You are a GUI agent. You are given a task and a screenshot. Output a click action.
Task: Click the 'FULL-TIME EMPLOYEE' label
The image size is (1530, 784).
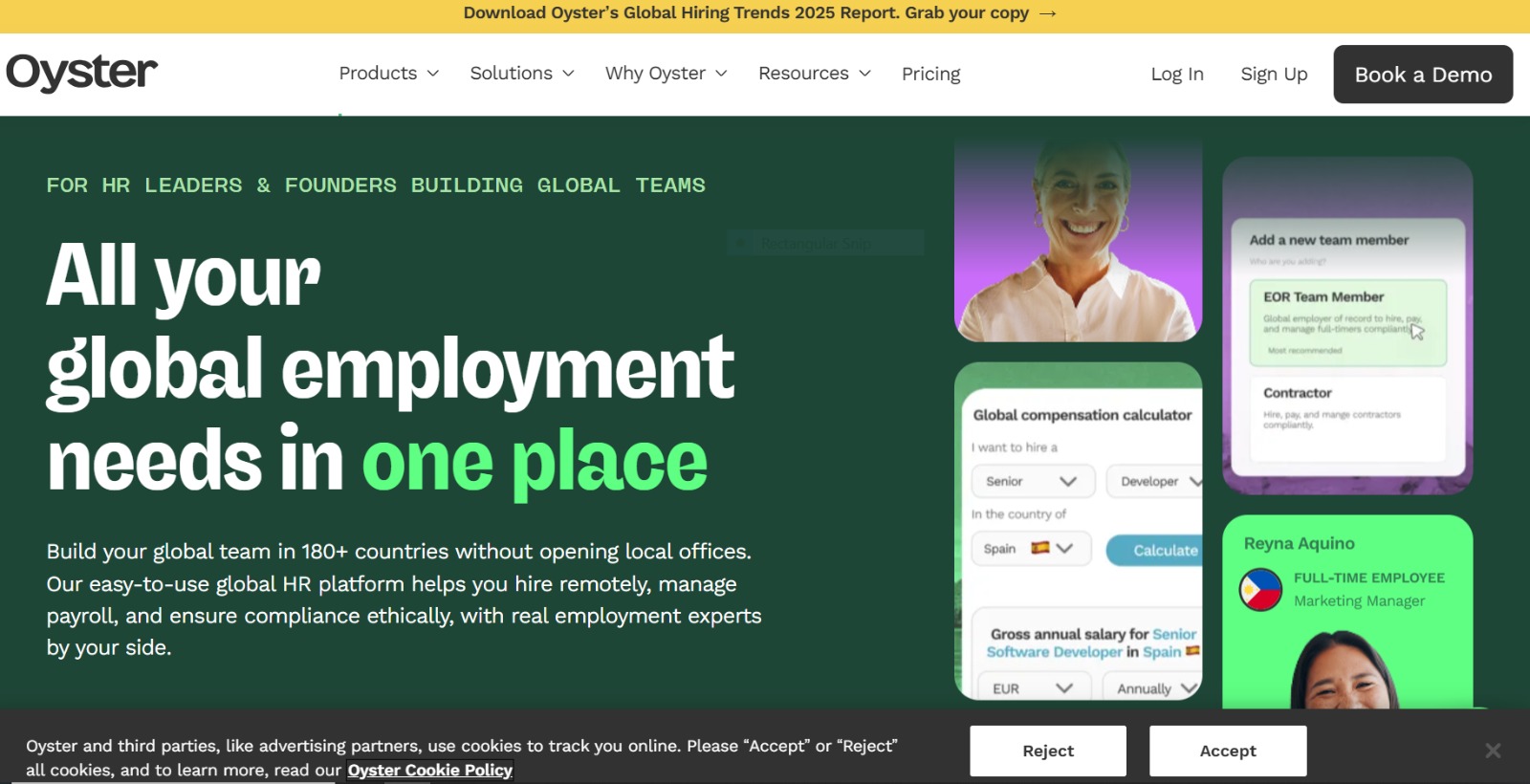1368,577
